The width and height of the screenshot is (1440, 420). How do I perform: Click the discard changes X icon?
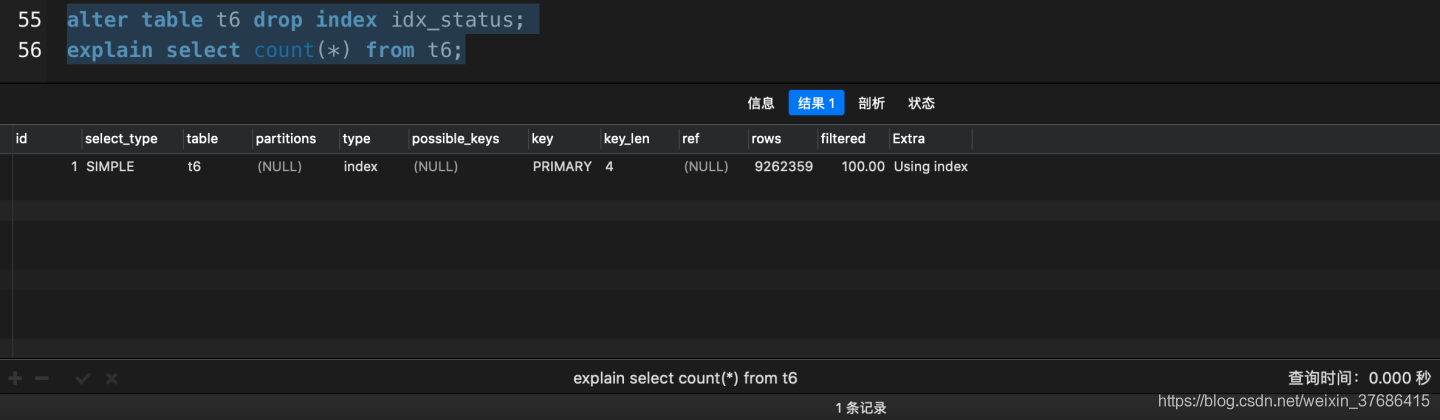(x=112, y=378)
